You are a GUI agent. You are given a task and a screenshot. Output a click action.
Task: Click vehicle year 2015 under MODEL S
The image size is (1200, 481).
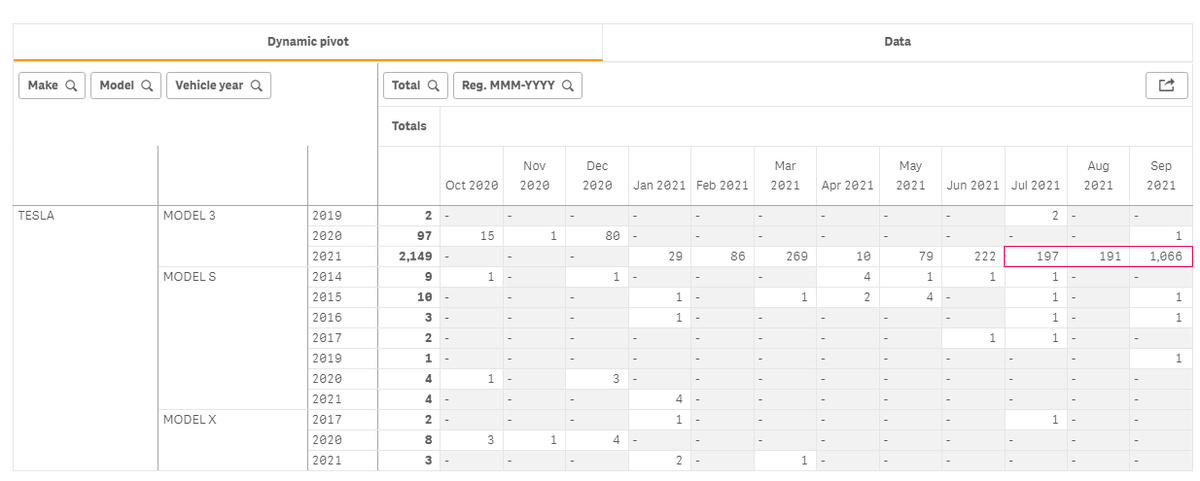point(327,297)
